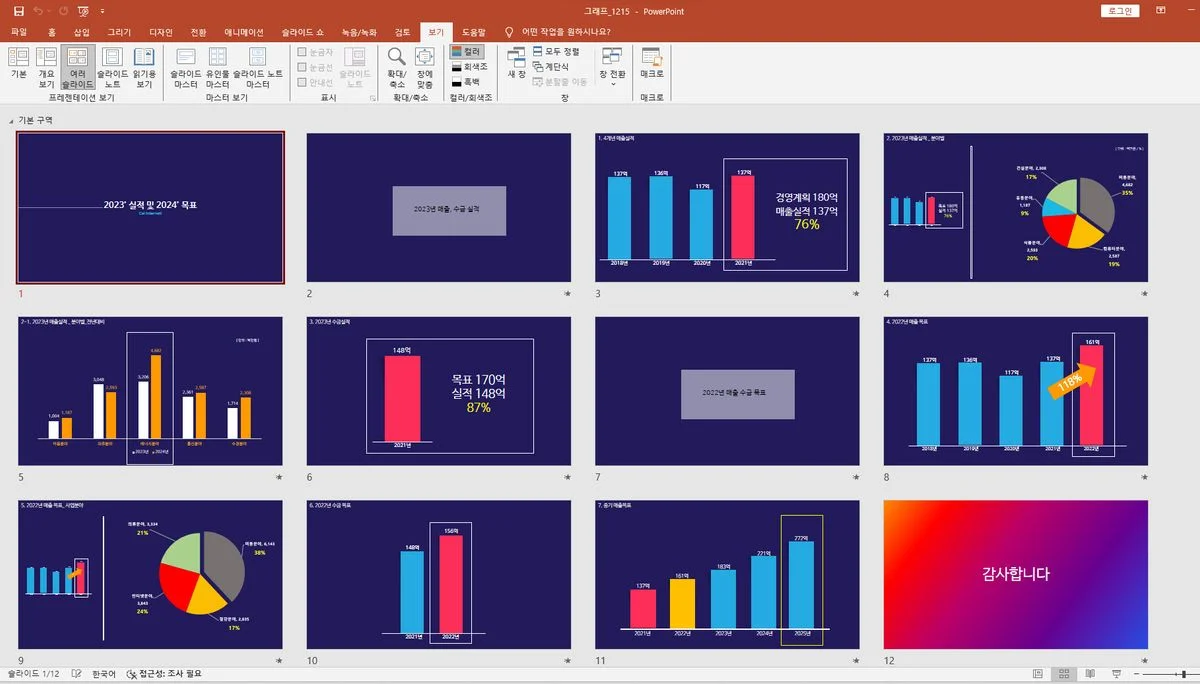This screenshot has height=684, width=1200.
Task: Fit slide to window with 창에 맞춤
Action: [425, 66]
